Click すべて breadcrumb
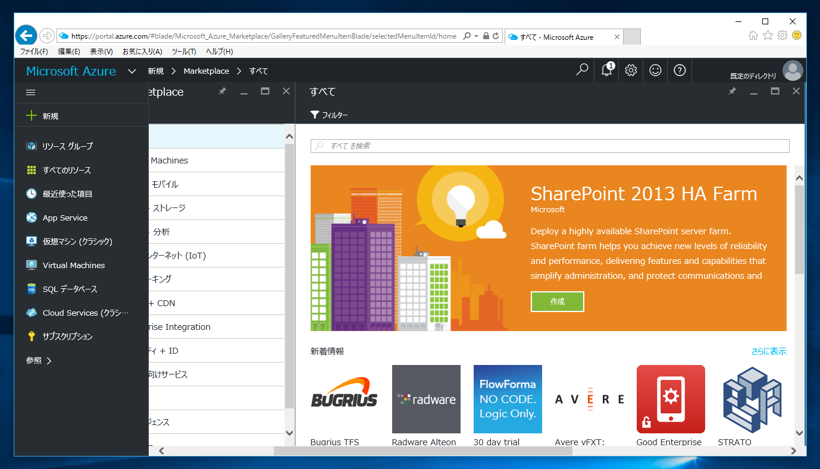Viewport: 820px width, 469px height. point(258,71)
